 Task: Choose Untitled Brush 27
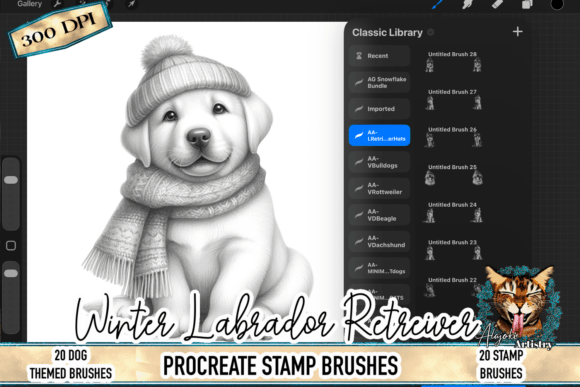coord(453,100)
